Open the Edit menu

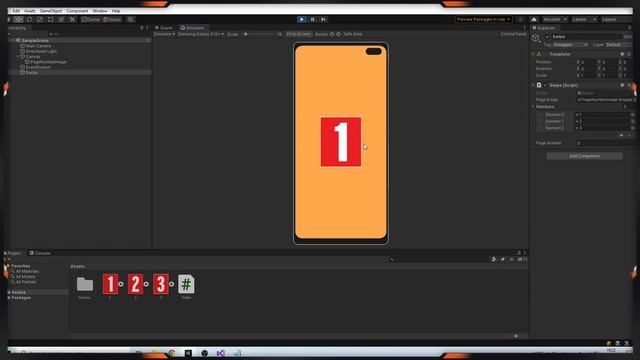16,11
